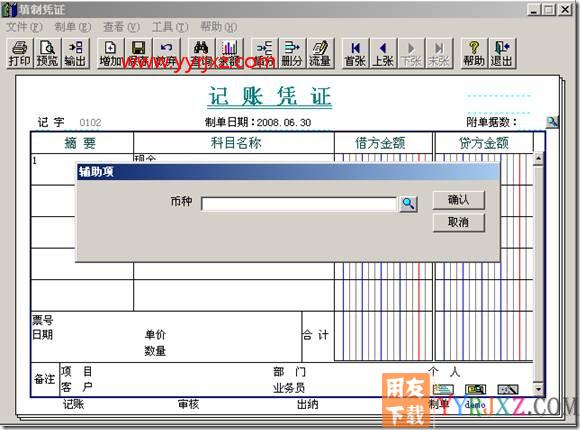
Task: Open voucher search via the binoculars icon
Action: tap(201, 54)
